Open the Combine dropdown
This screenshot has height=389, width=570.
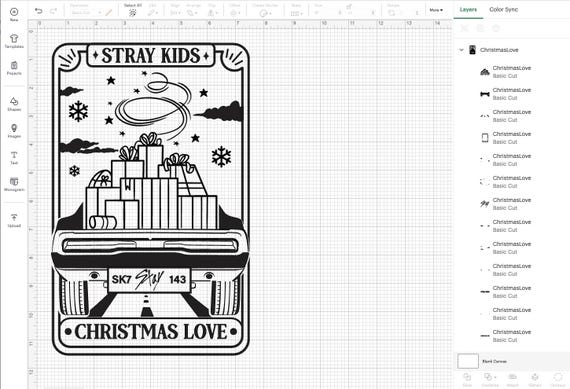pos(490,380)
